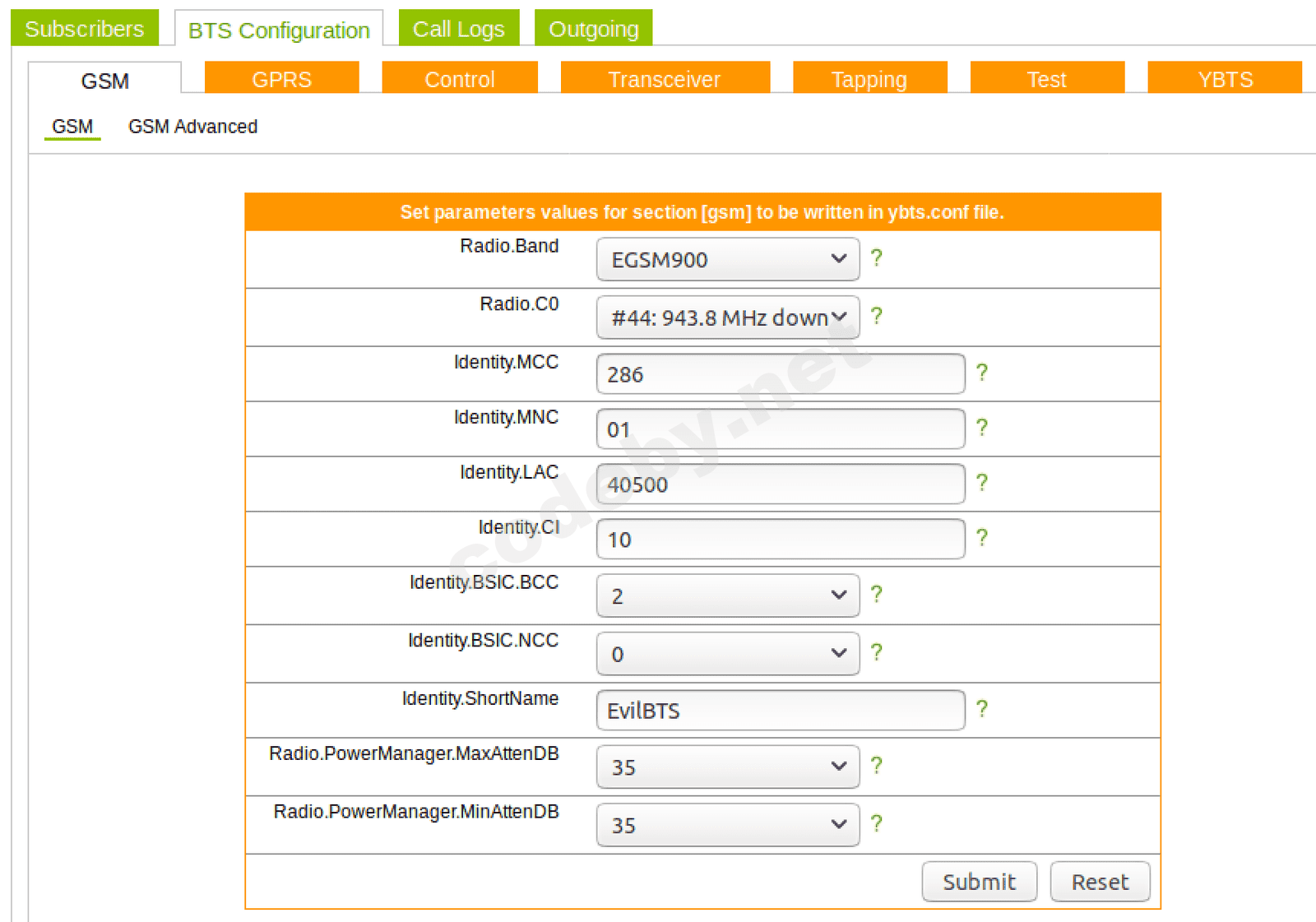Open the Identity.BSIC.NCC dropdown

[728, 654]
